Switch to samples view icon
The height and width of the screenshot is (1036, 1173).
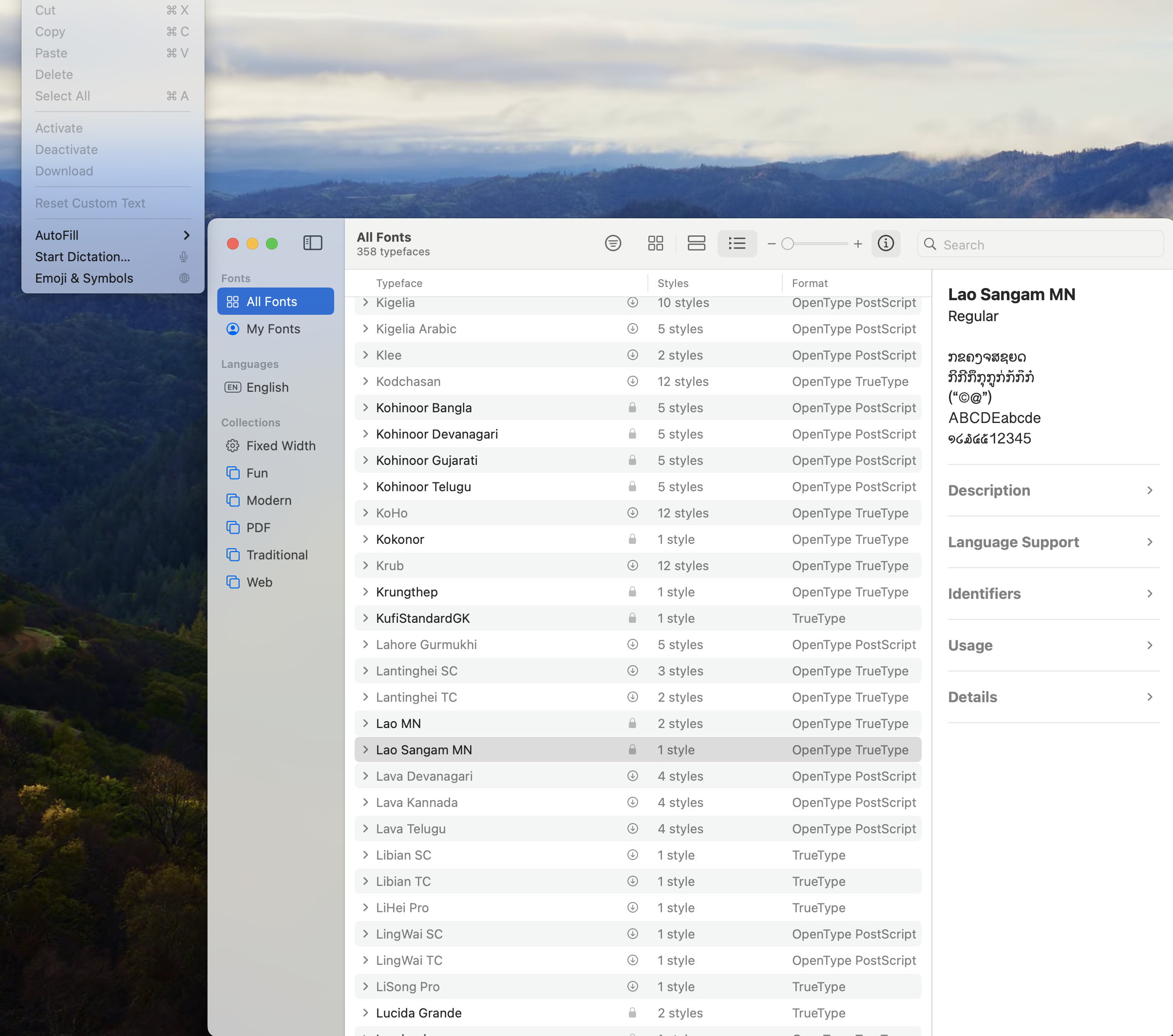click(x=696, y=243)
